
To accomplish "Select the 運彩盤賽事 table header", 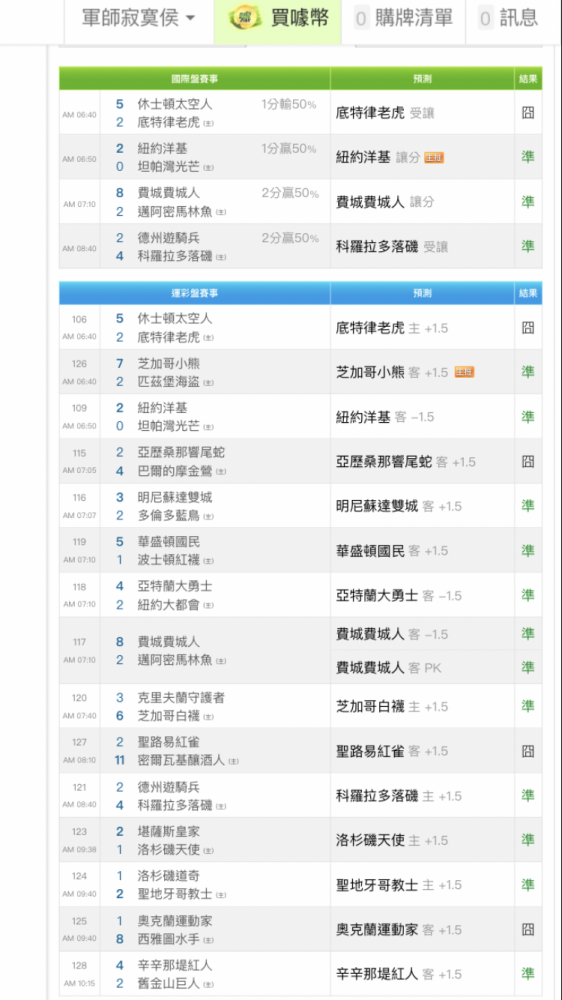I will pos(195,293).
